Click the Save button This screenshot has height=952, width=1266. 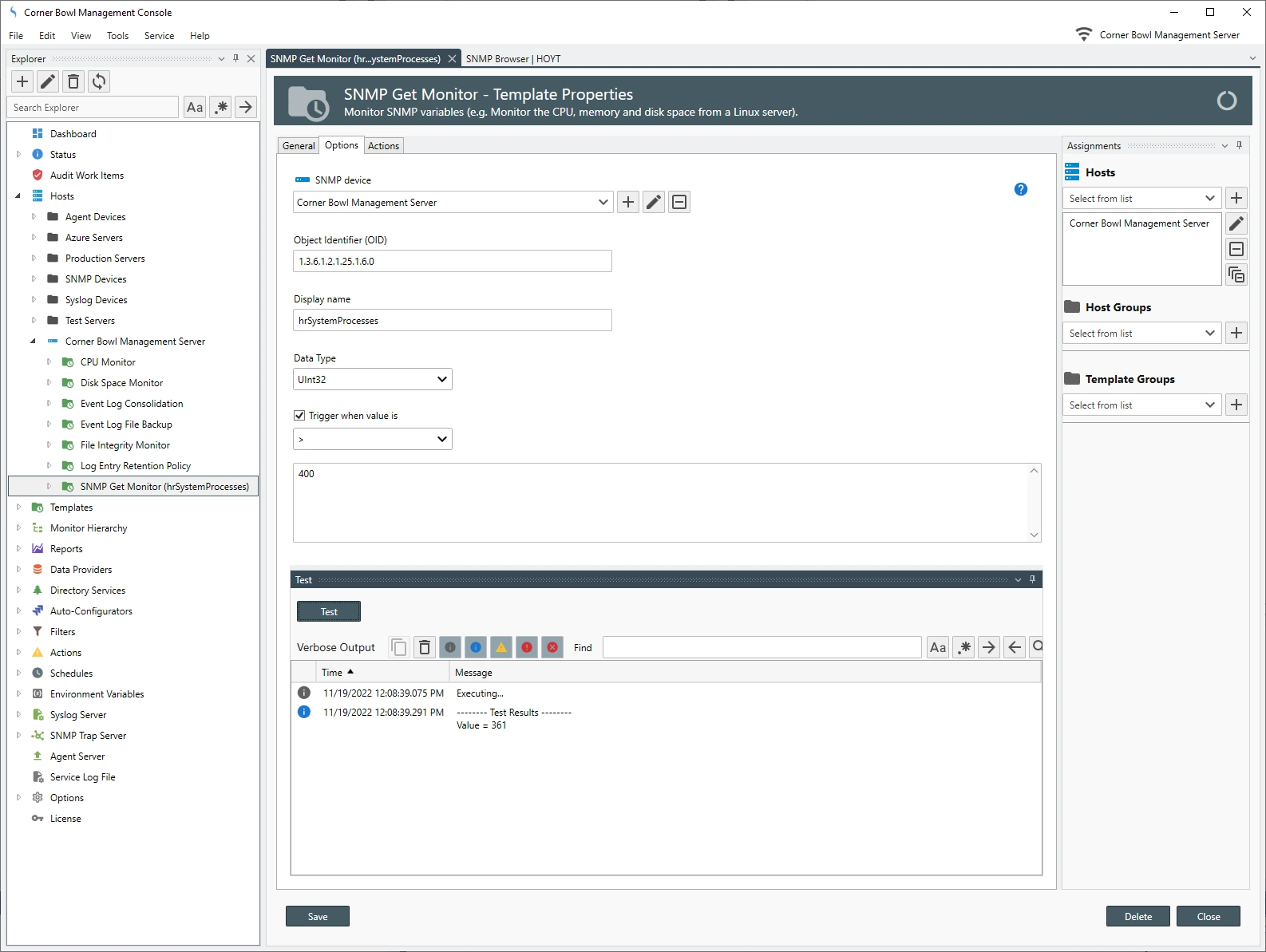point(318,917)
